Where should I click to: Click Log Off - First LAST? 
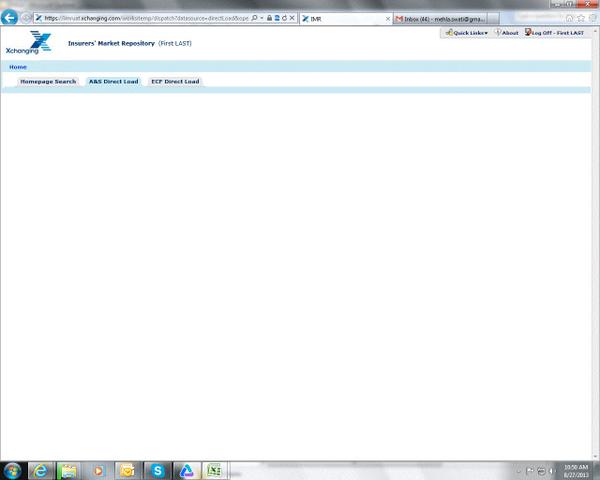coord(554,33)
